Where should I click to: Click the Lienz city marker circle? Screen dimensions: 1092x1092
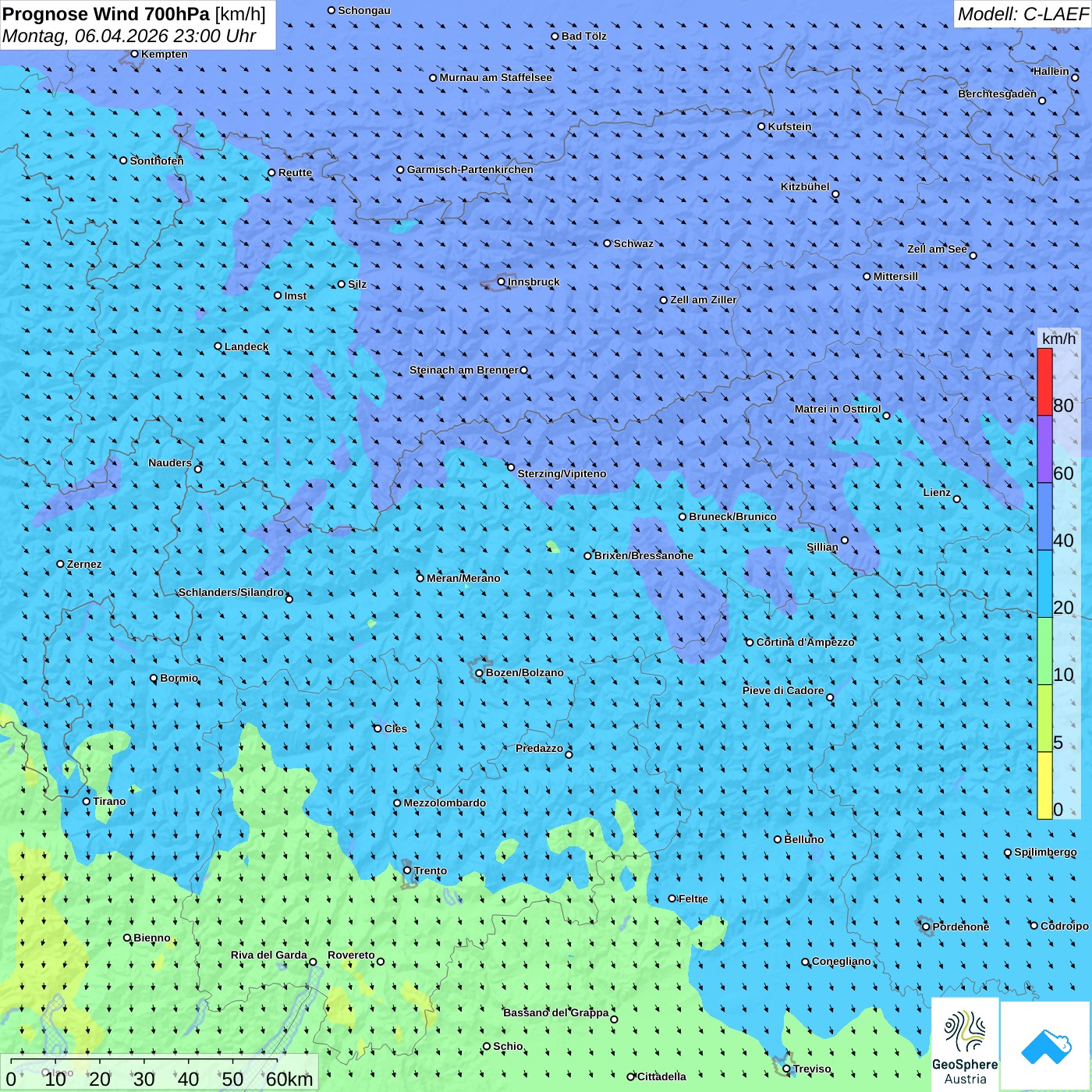coord(957,499)
